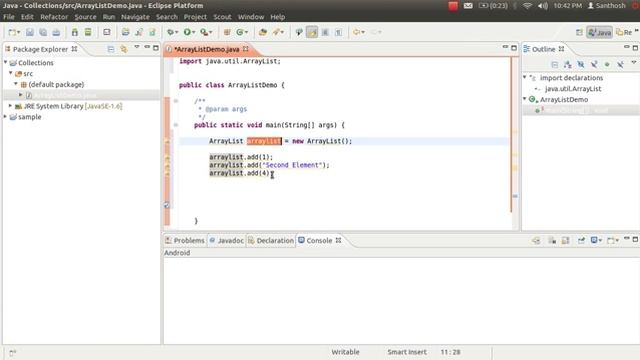The width and height of the screenshot is (640, 360).
Task: Click the Run button green icon
Action: 187,32
